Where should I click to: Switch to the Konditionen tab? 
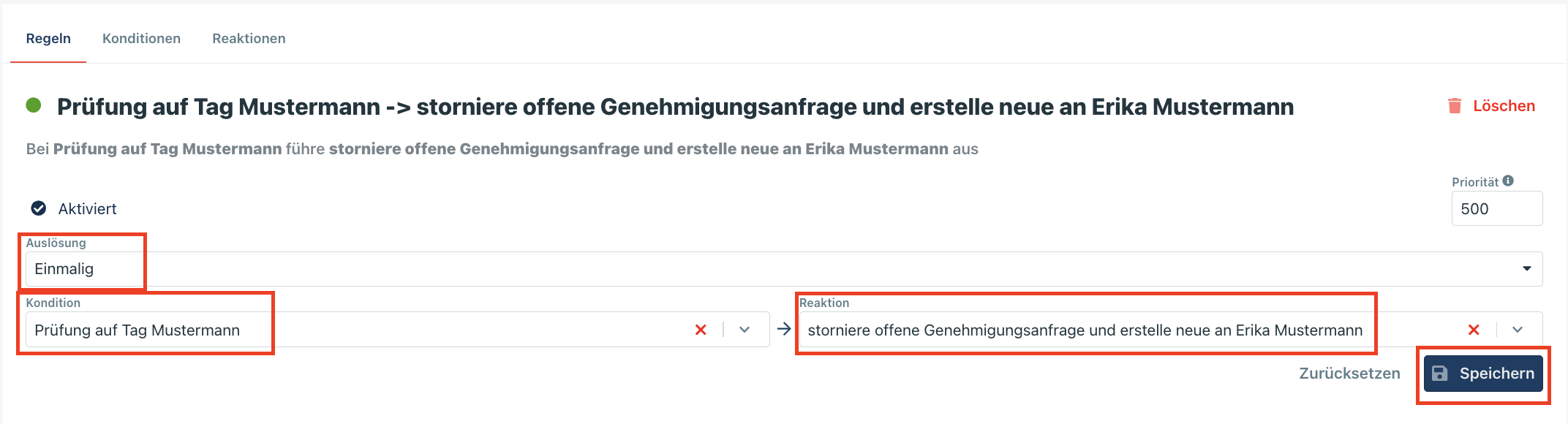point(141,38)
